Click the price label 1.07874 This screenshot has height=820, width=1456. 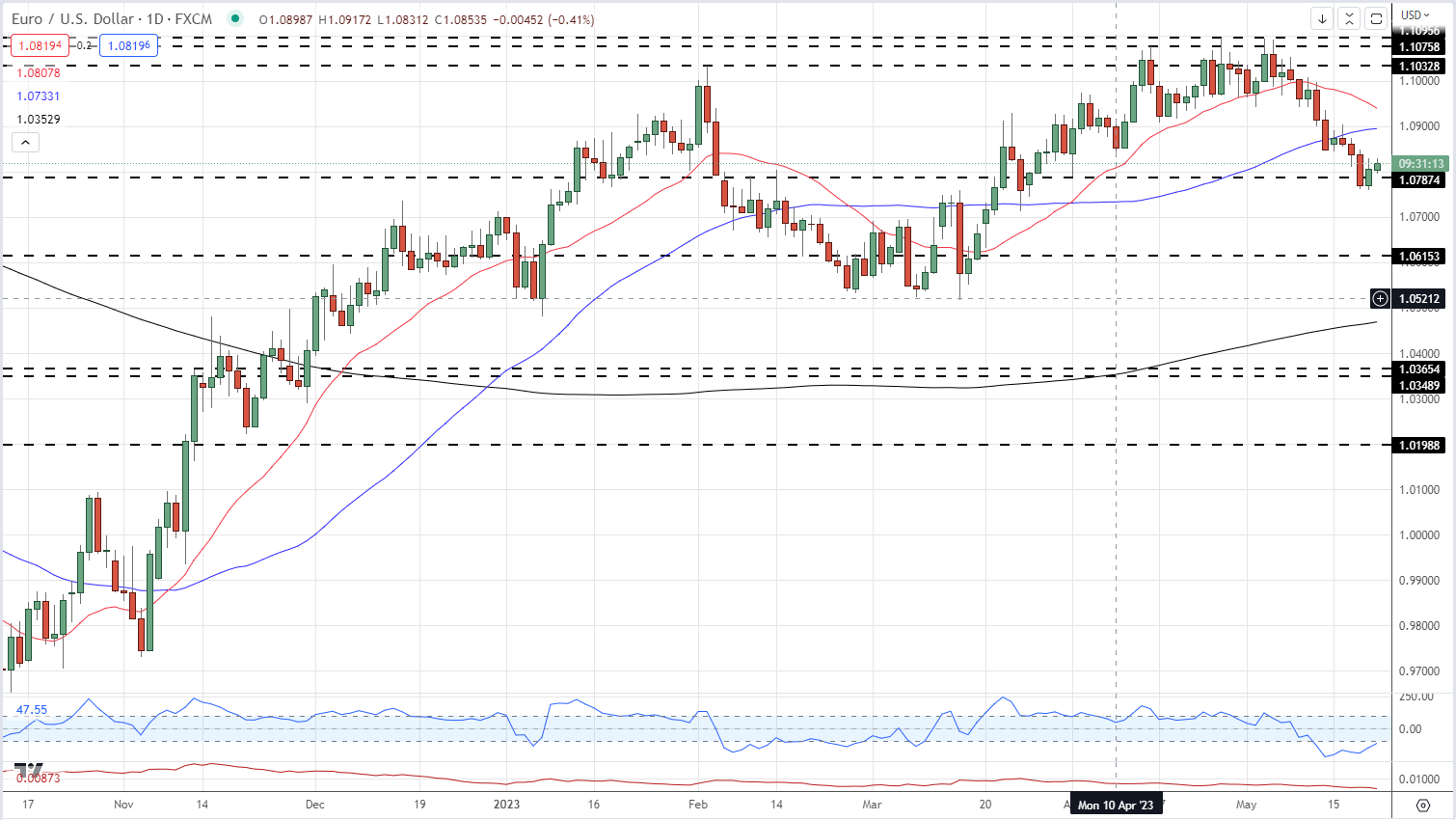[1419, 180]
